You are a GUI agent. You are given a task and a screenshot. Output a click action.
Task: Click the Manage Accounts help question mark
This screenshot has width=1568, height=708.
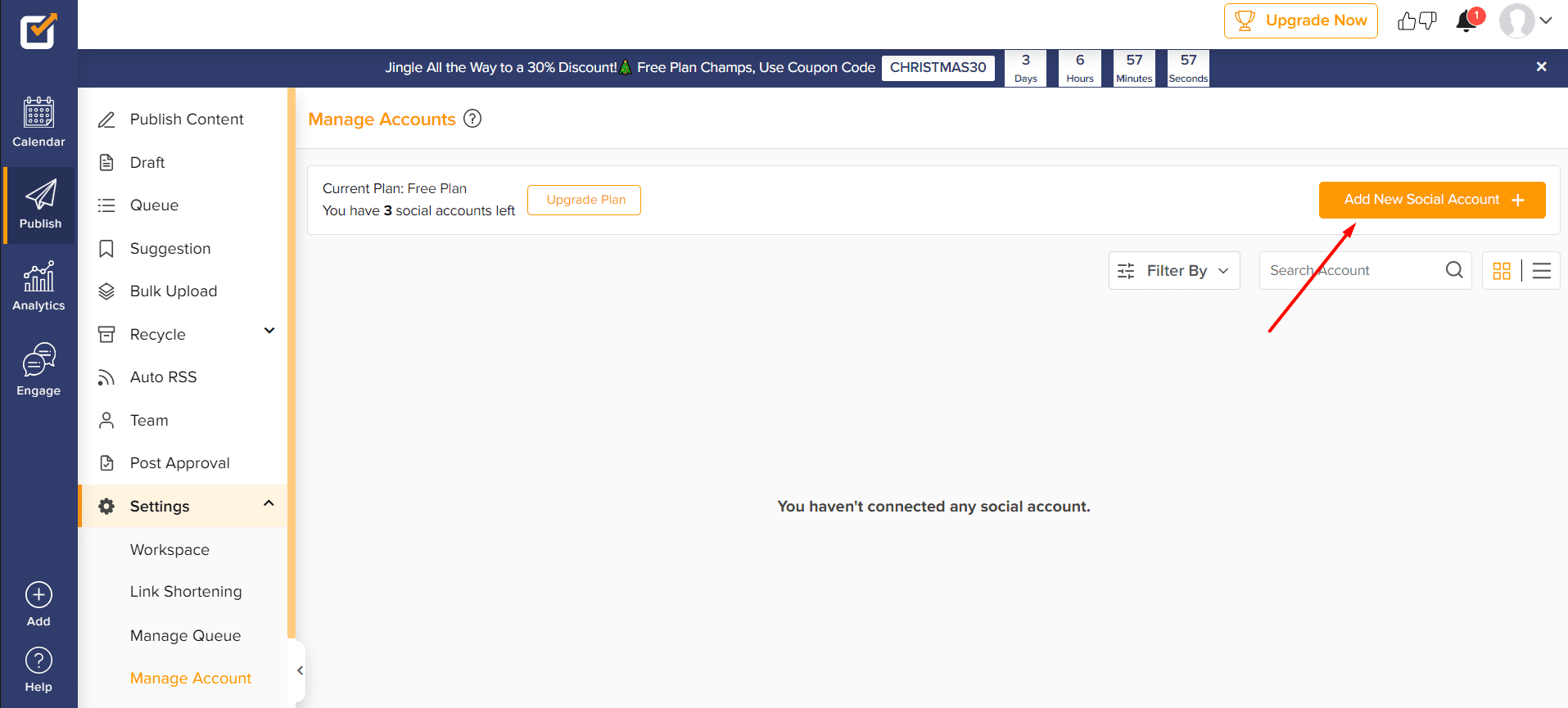coord(472,119)
